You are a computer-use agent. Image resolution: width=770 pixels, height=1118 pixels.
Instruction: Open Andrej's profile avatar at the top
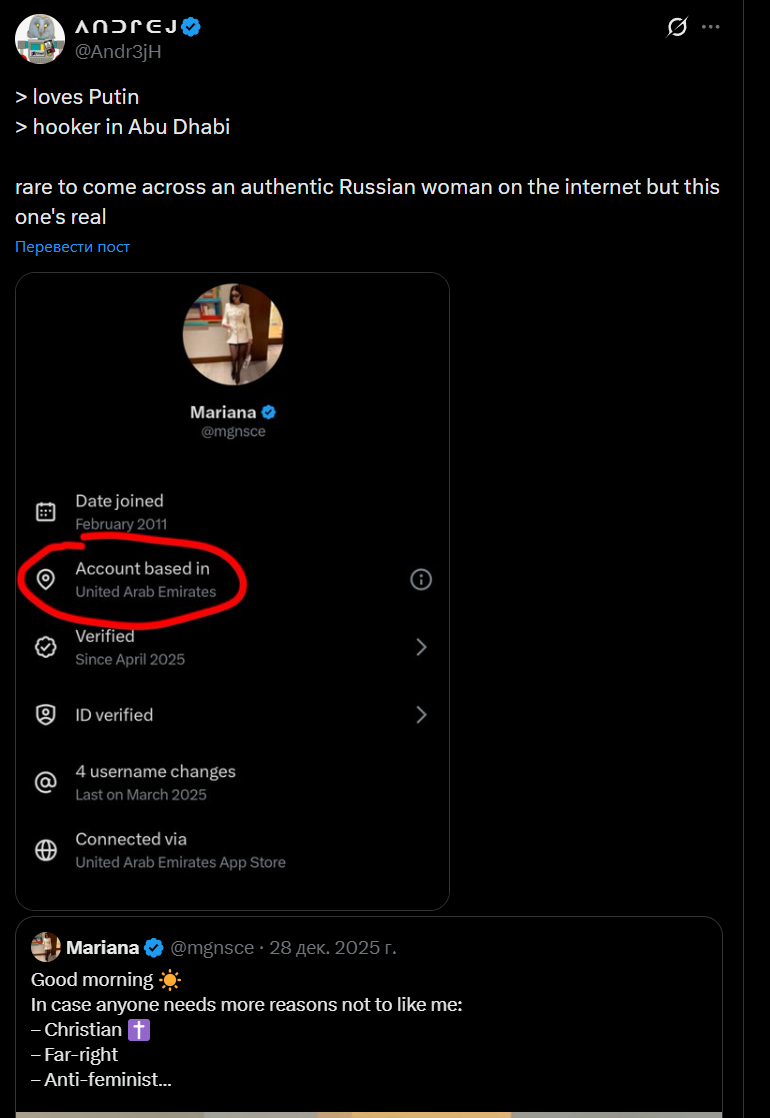point(40,39)
